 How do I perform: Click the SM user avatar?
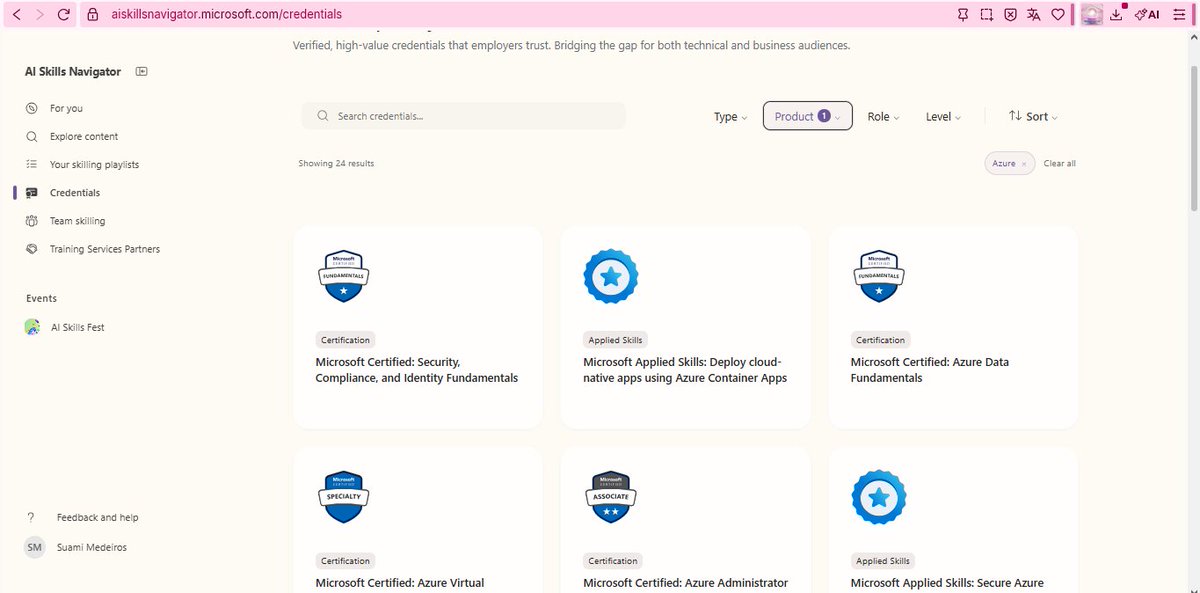click(x=35, y=547)
